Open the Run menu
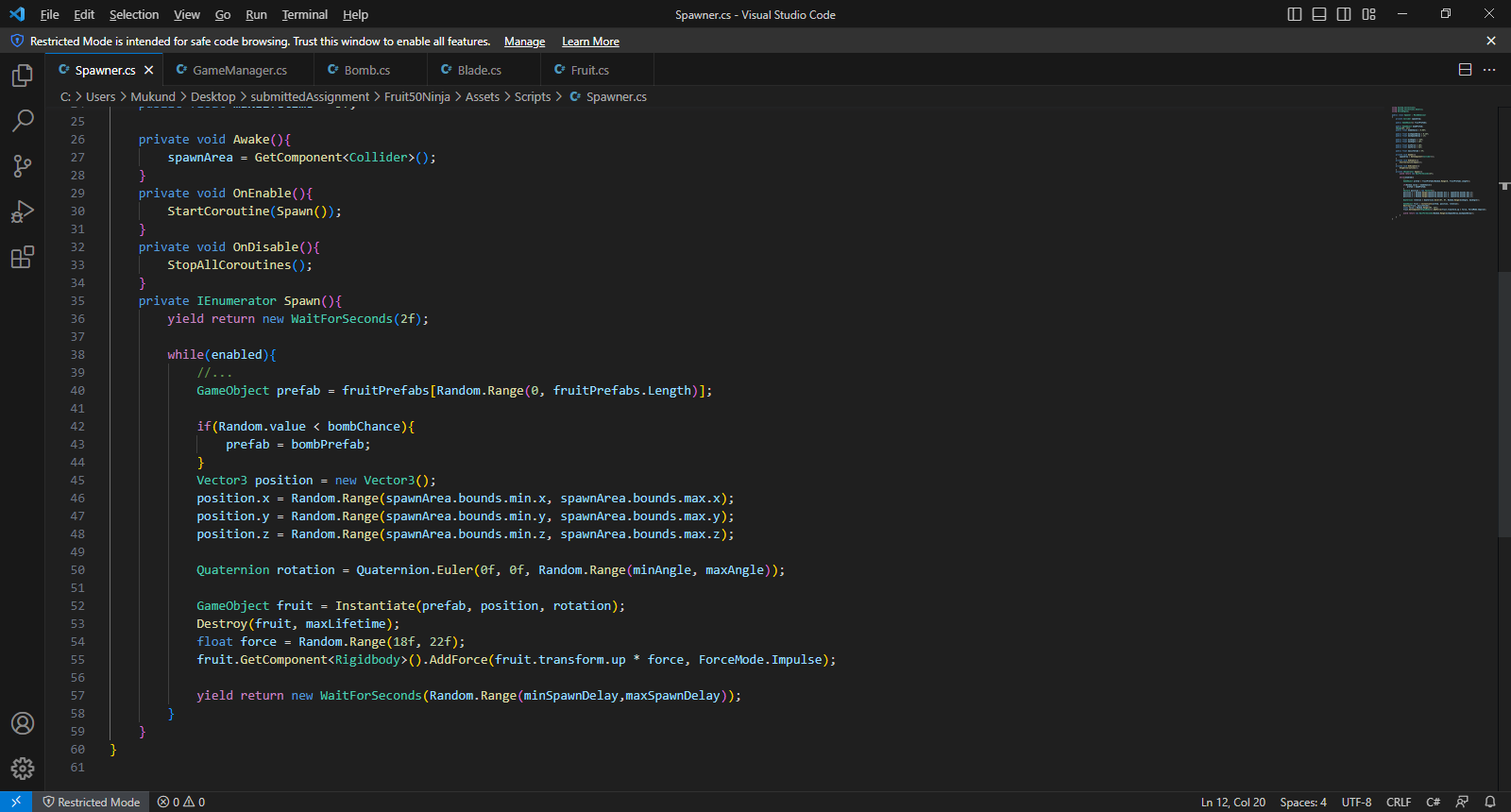 click(x=256, y=14)
